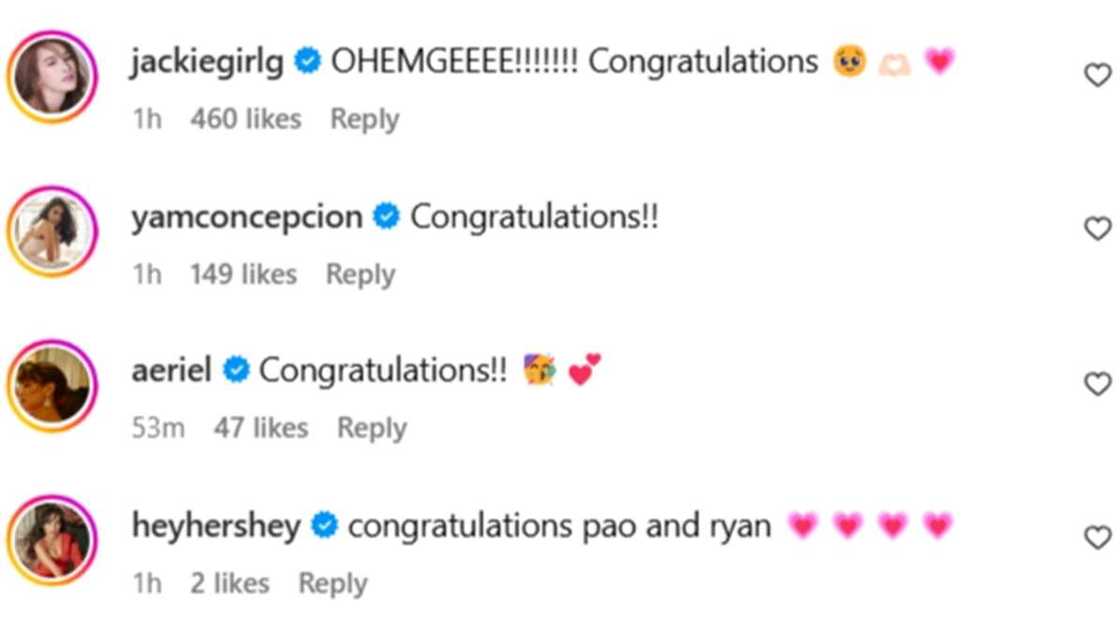Image resolution: width=1120 pixels, height=637 pixels.
Task: Like jackiegirlg's comment with the heart
Action: click(1097, 75)
